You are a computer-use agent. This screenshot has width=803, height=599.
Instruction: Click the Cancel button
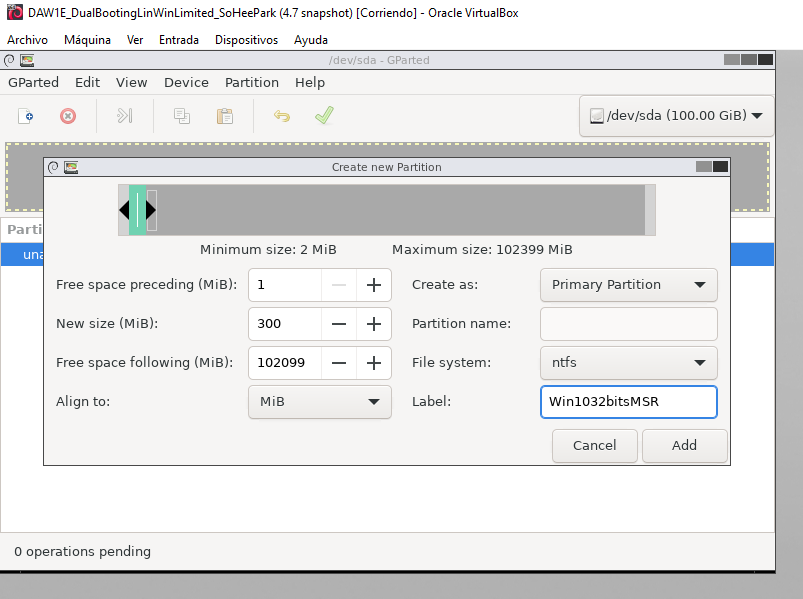(595, 445)
